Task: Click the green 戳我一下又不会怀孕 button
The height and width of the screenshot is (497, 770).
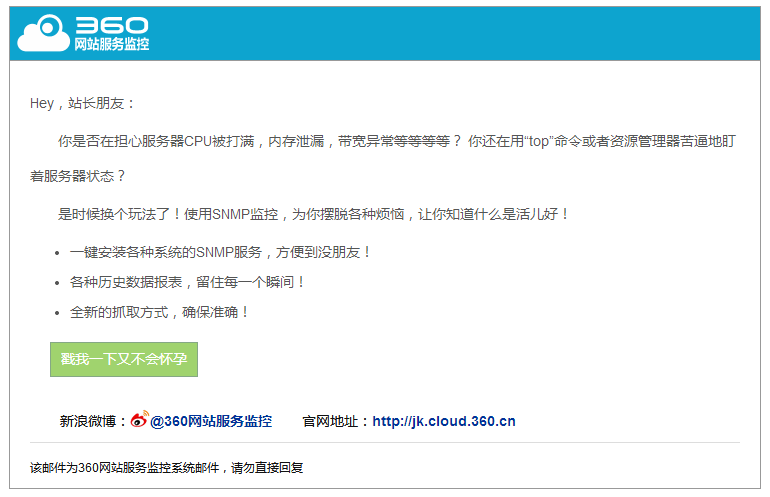Action: coord(124,359)
